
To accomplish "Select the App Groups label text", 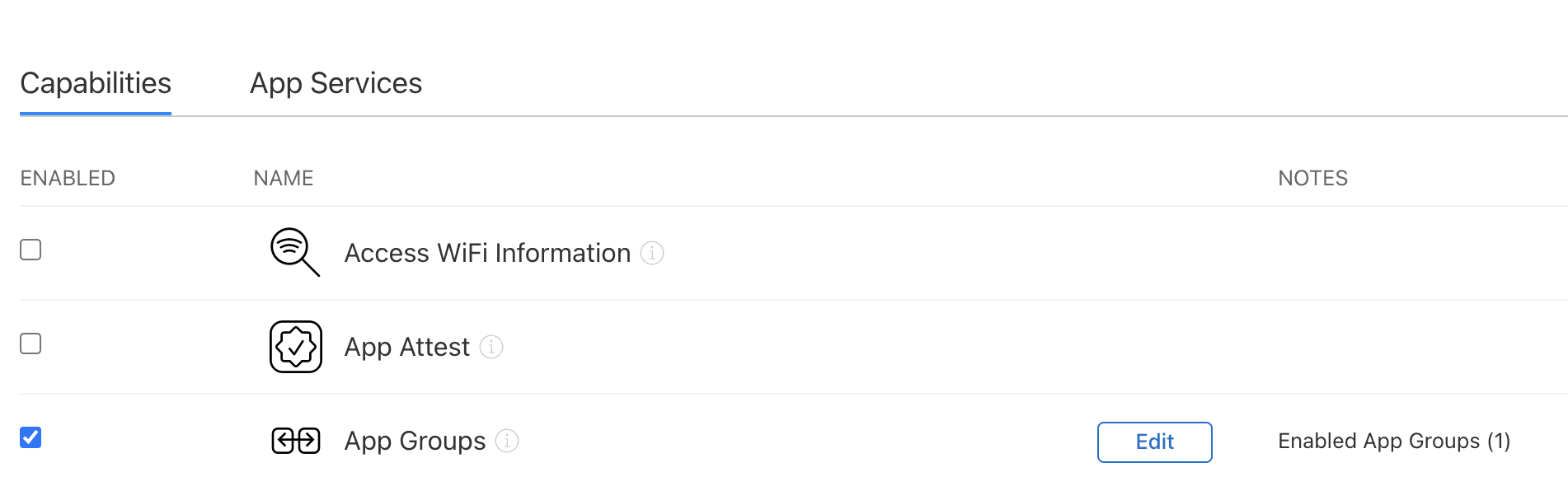I will (415, 441).
